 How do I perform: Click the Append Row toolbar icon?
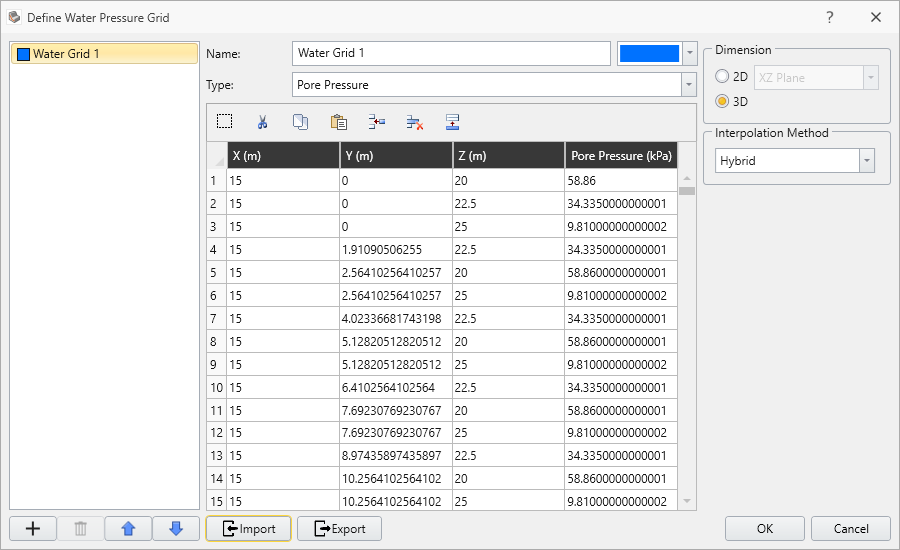[x=452, y=122]
